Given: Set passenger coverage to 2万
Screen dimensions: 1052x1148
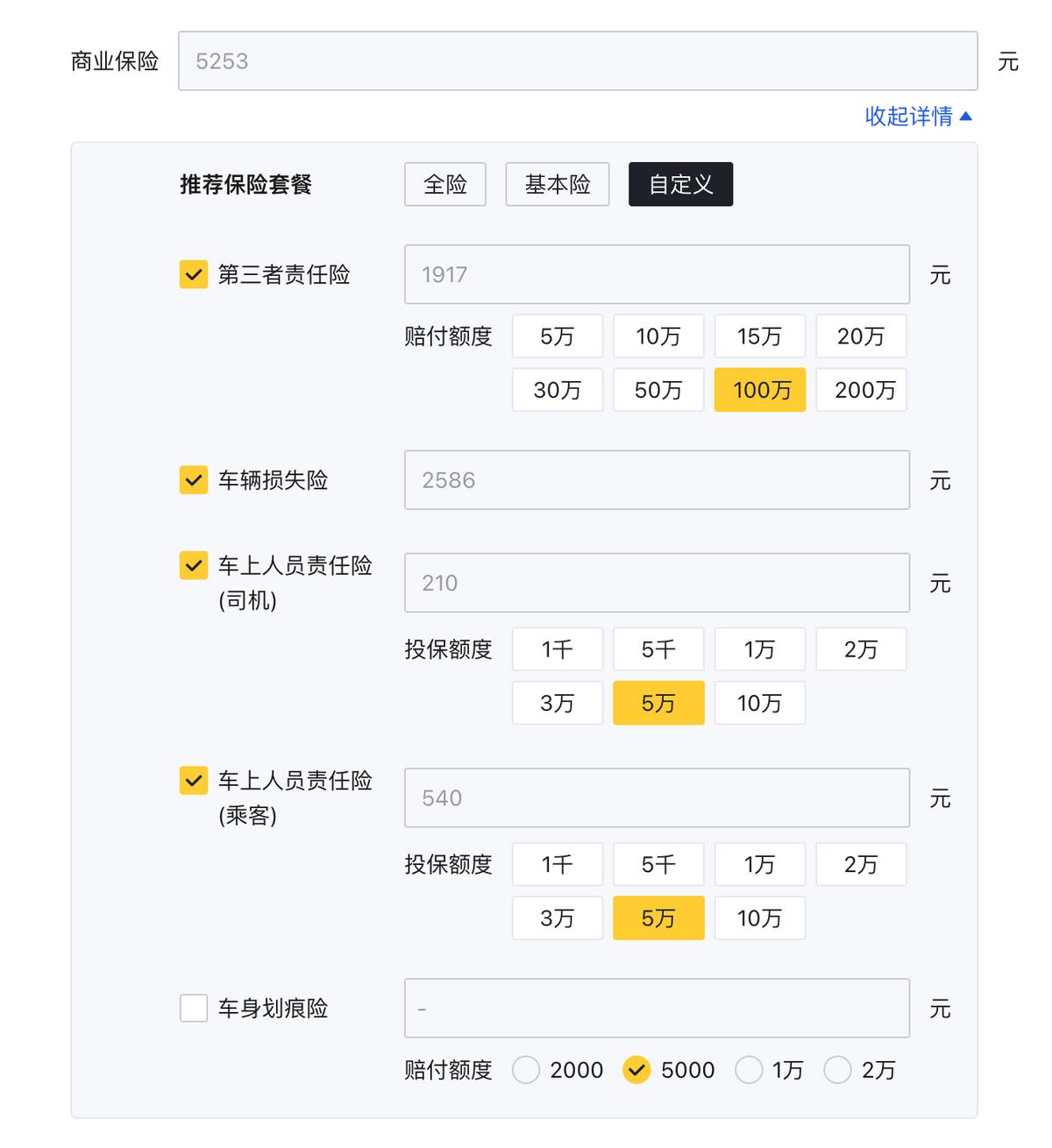Looking at the screenshot, I should 861,865.
